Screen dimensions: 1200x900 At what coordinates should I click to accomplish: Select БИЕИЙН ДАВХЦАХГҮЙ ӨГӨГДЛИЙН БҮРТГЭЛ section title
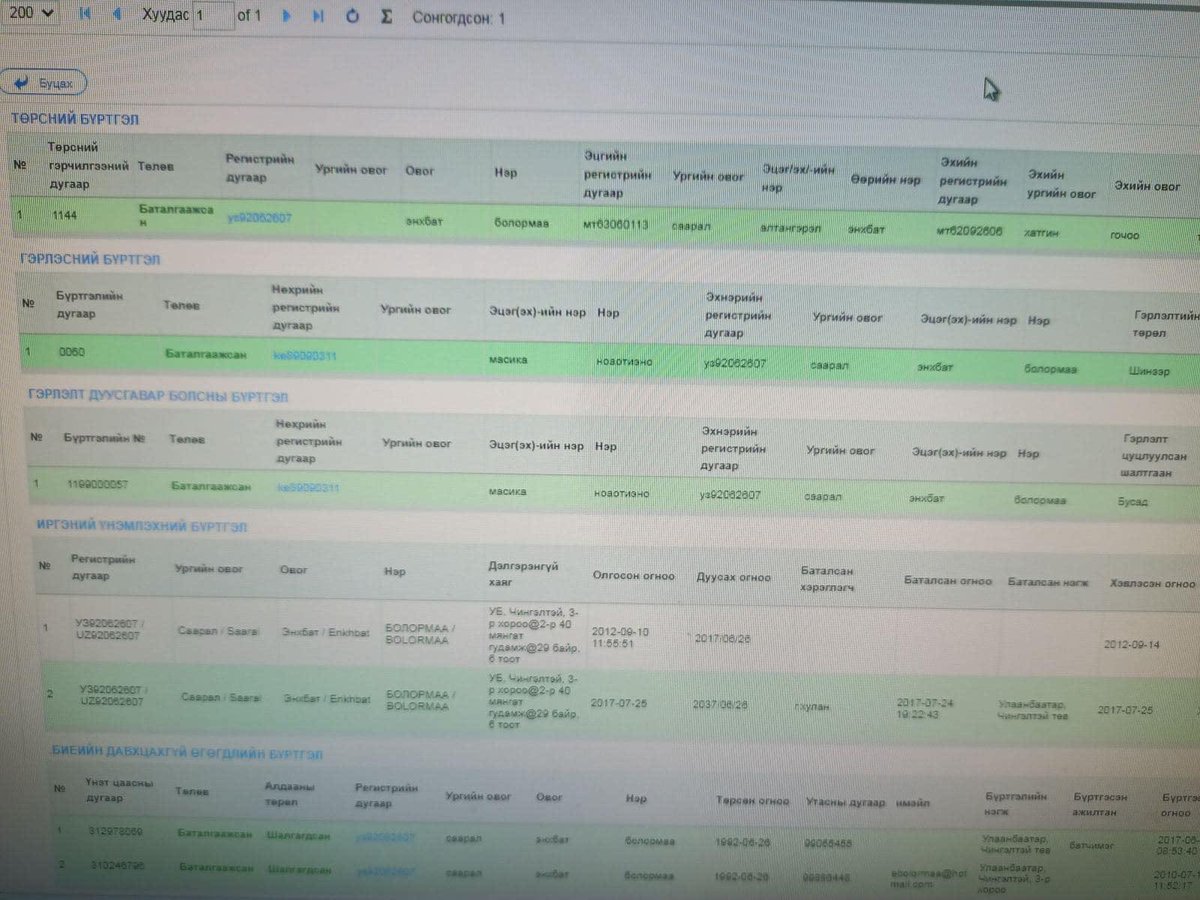188,753
